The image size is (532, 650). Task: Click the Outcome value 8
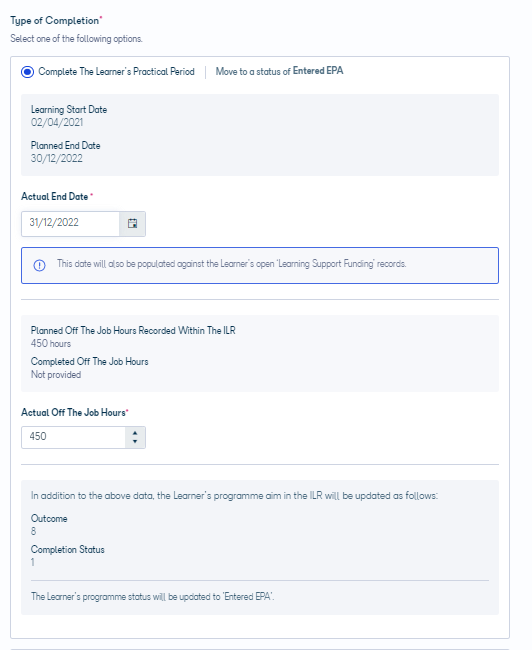pyautogui.click(x=34, y=531)
